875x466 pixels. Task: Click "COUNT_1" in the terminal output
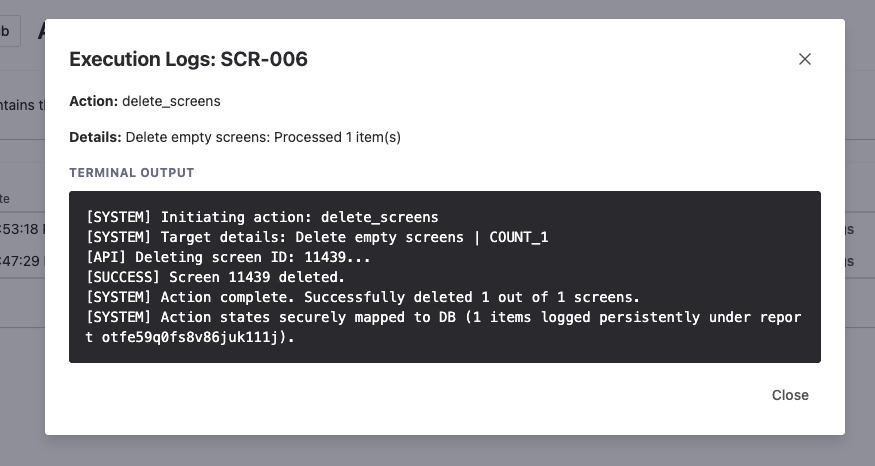(x=518, y=237)
